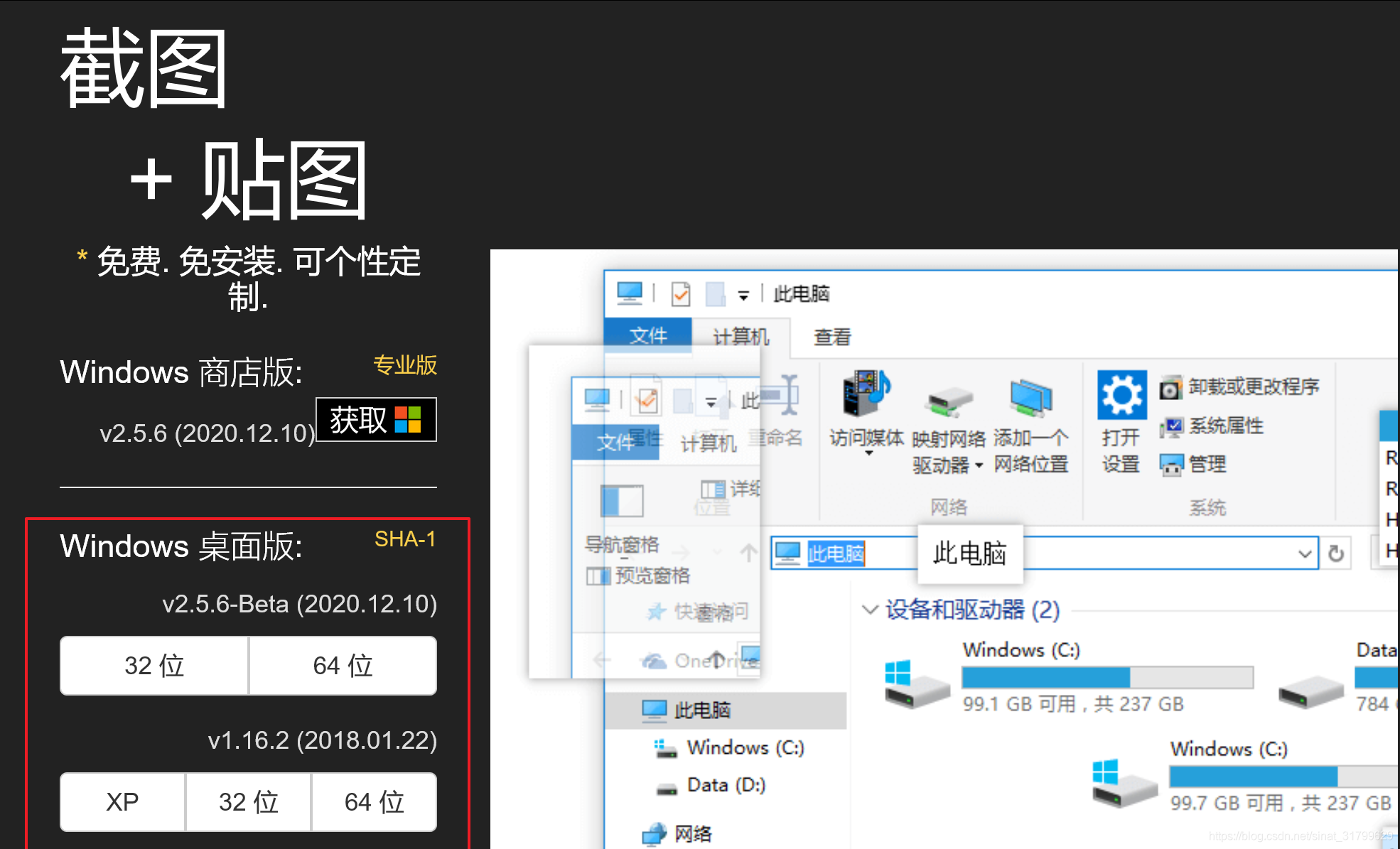1400x849 pixels.
Task: Click Uninstall or change program icon
Action: click(1170, 388)
